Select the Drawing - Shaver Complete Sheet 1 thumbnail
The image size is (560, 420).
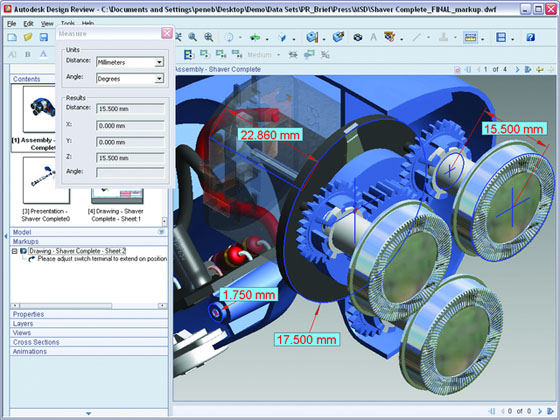point(117,195)
